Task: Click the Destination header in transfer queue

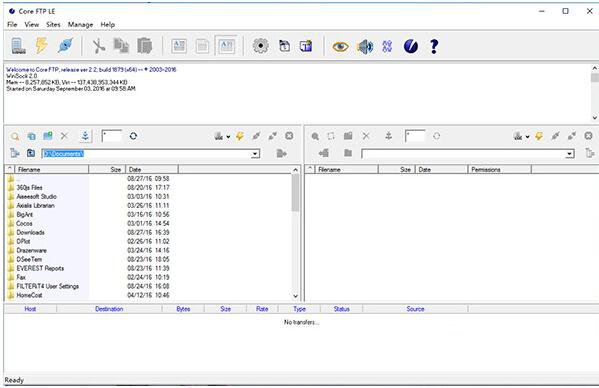Action: [x=109, y=309]
